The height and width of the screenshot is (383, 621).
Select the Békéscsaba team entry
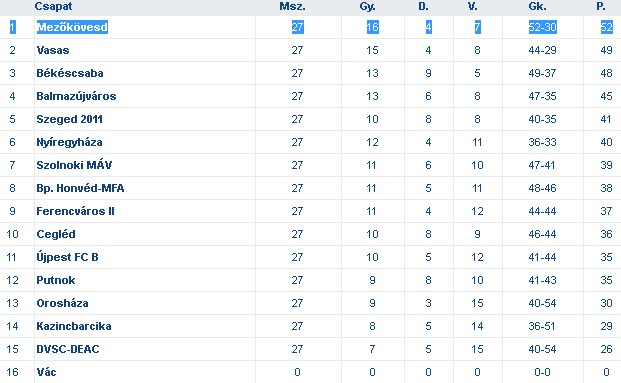[x=70, y=73]
